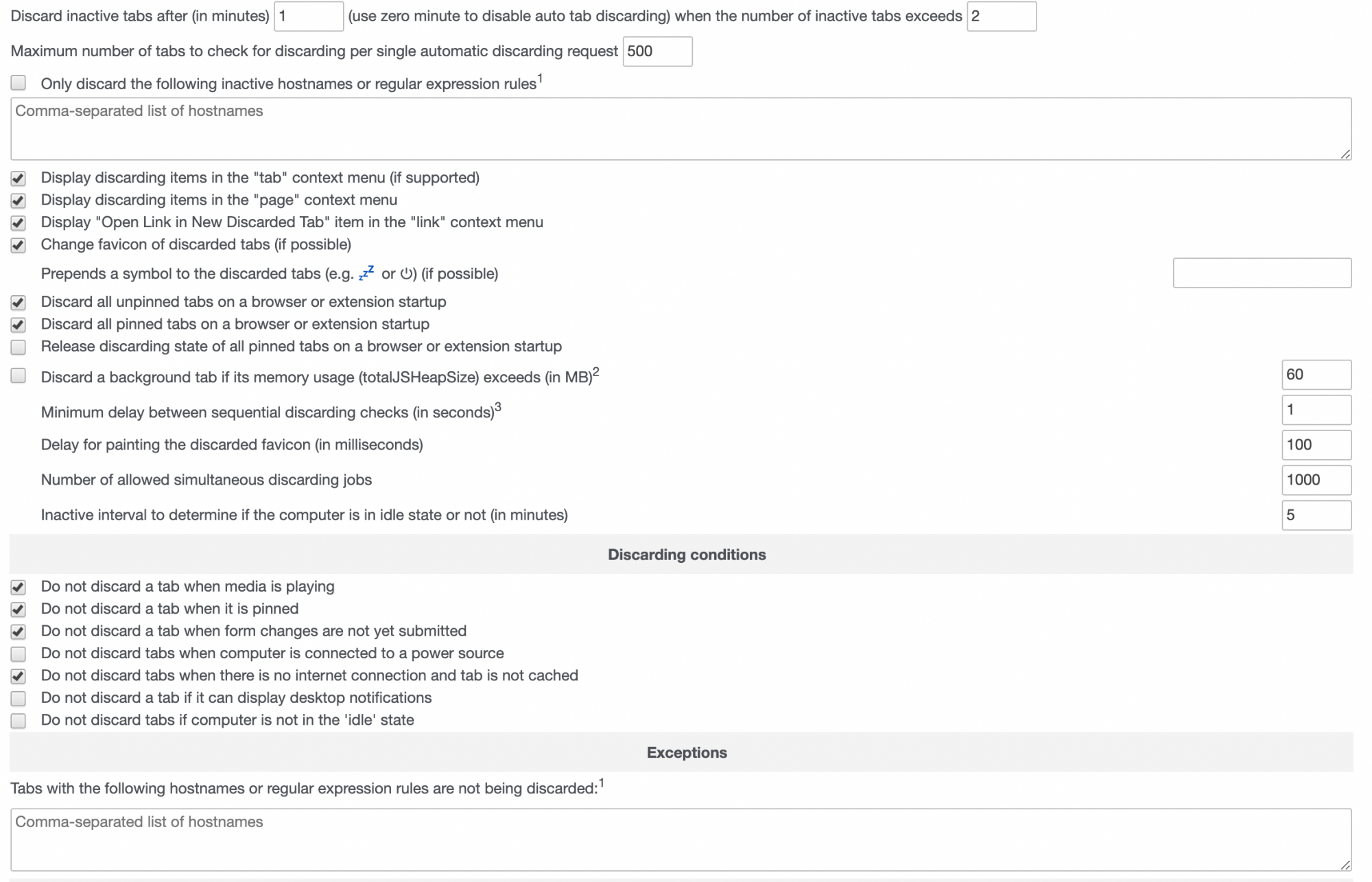
Task: Click the exceptions hostnames text area
Action: coord(681,839)
